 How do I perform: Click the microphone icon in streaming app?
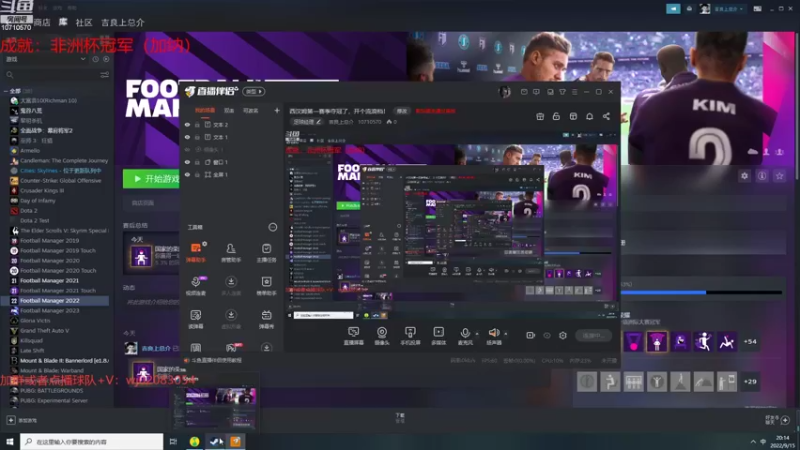point(465,334)
